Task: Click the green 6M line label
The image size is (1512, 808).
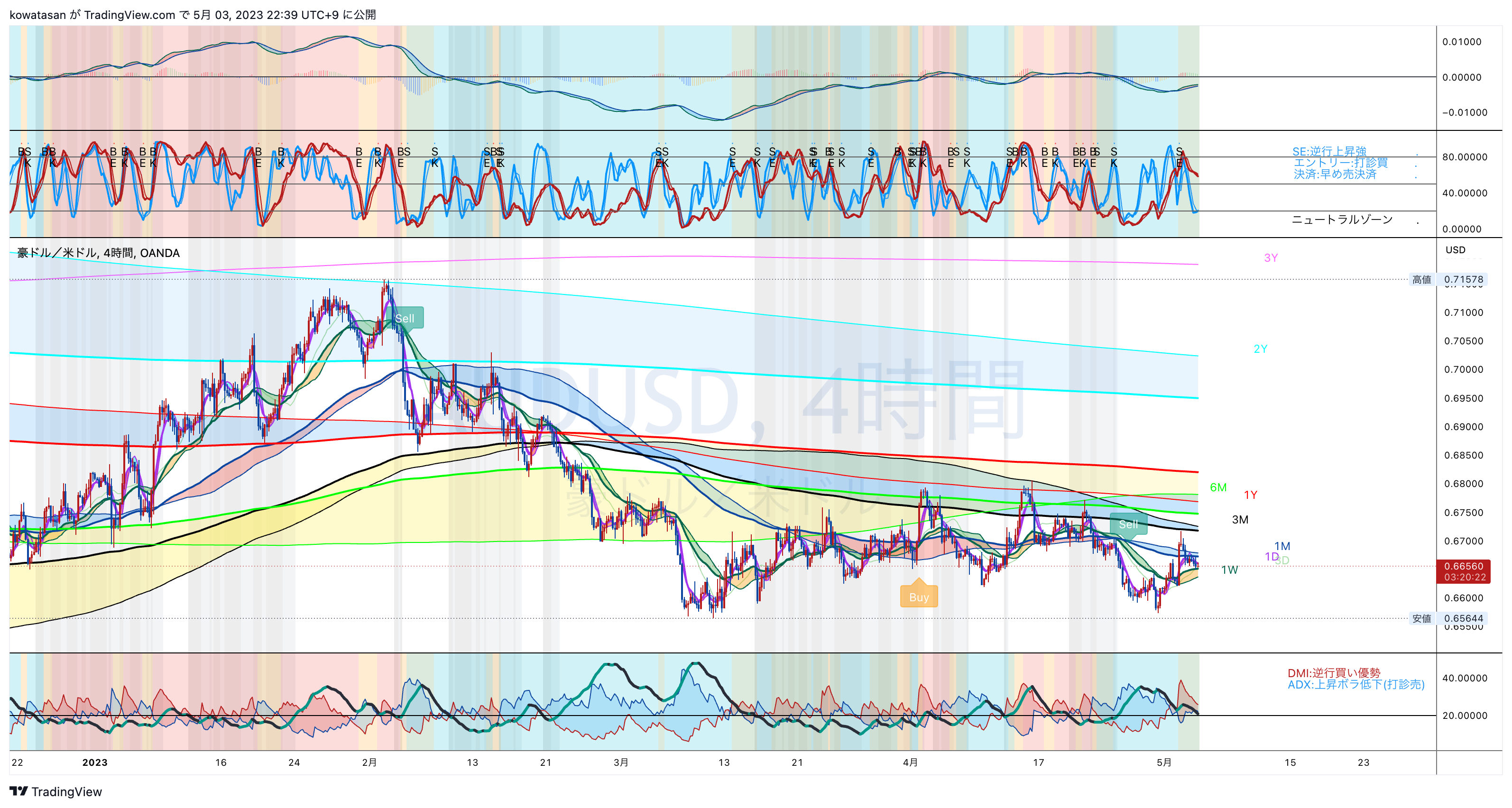Action: [1218, 487]
